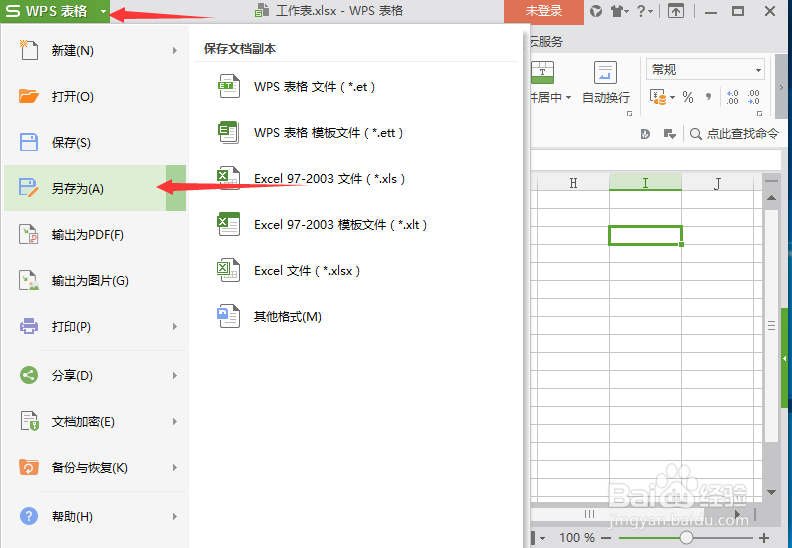
Task: Open the WPS 表格 application menu dropdown arrow
Action: [x=103, y=11]
